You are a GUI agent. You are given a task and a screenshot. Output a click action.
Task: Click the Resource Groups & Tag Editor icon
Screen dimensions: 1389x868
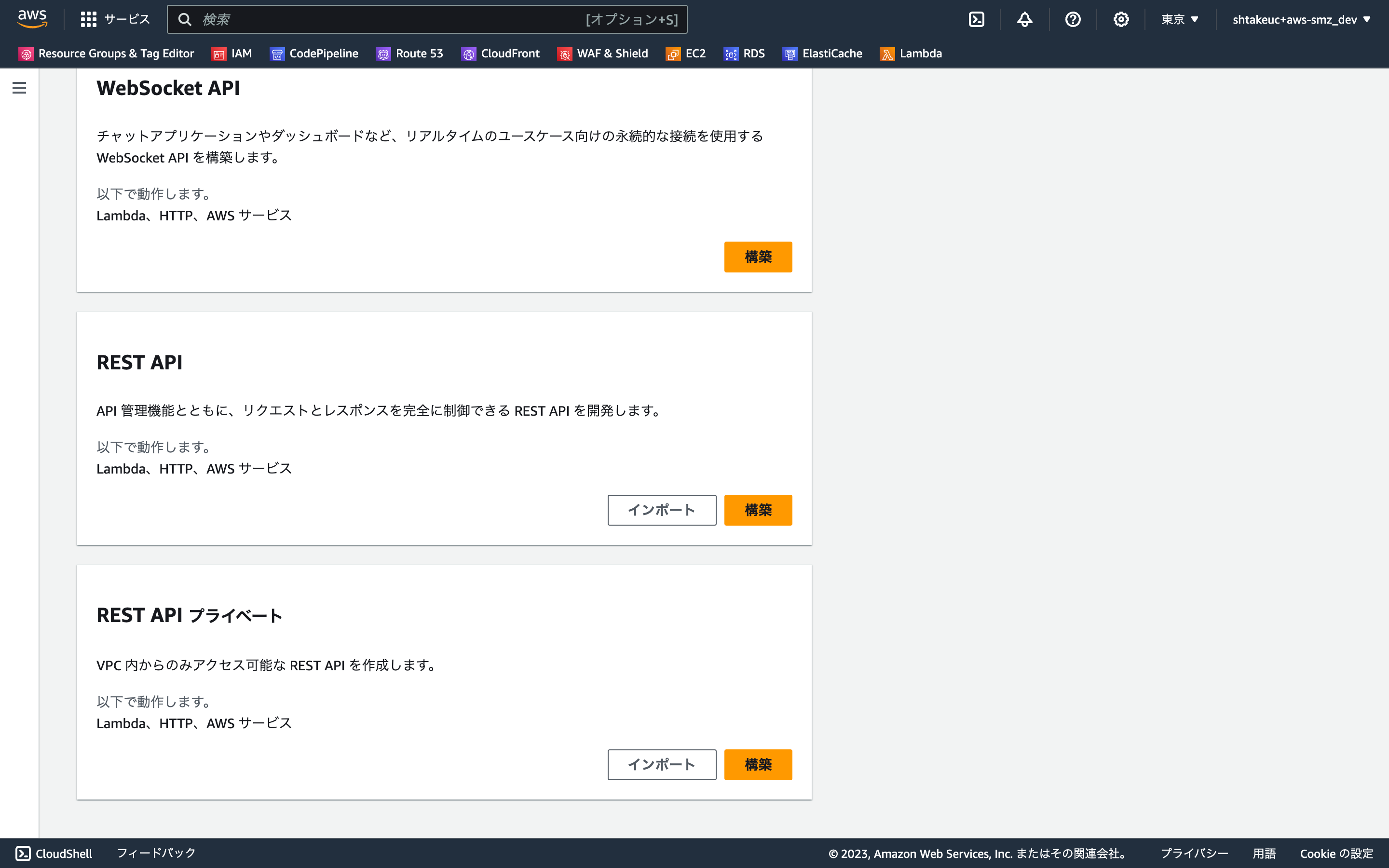pyautogui.click(x=27, y=54)
